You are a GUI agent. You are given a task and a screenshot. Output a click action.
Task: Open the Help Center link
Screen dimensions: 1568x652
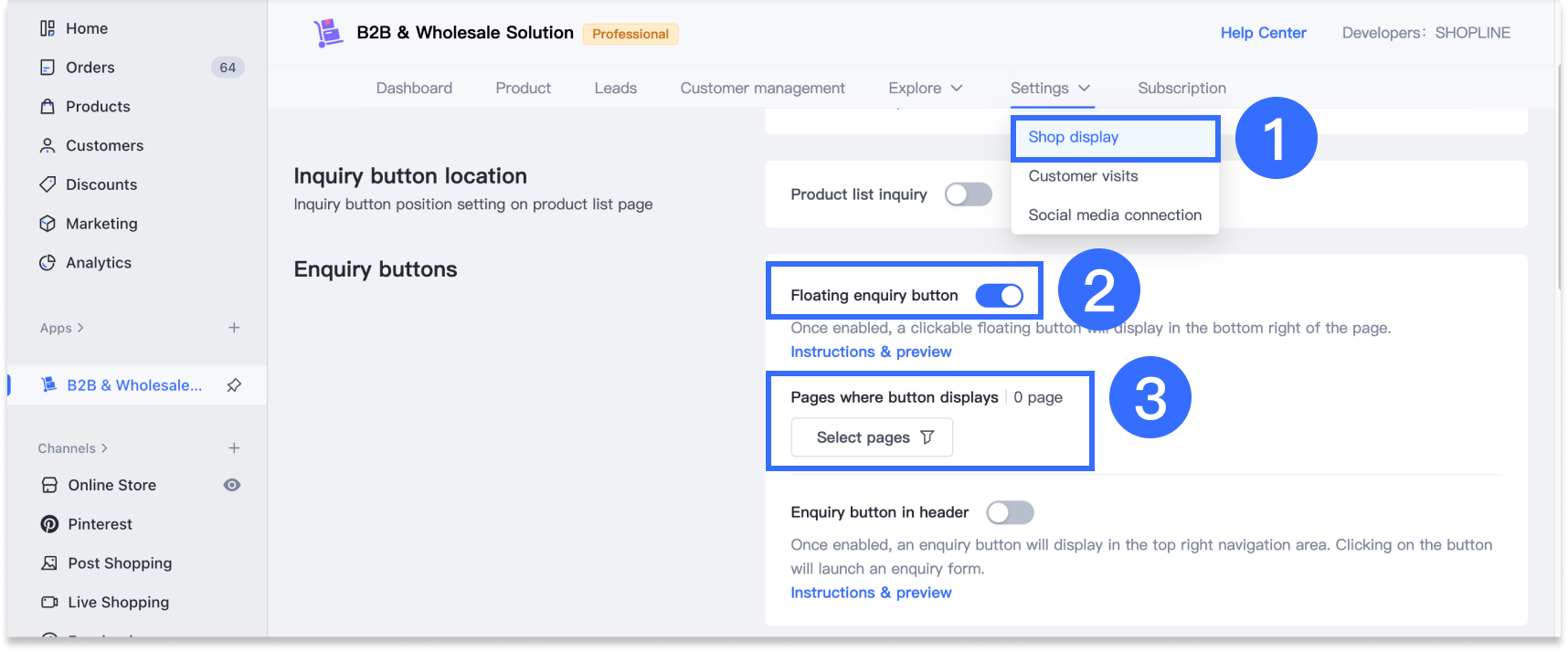(1263, 33)
